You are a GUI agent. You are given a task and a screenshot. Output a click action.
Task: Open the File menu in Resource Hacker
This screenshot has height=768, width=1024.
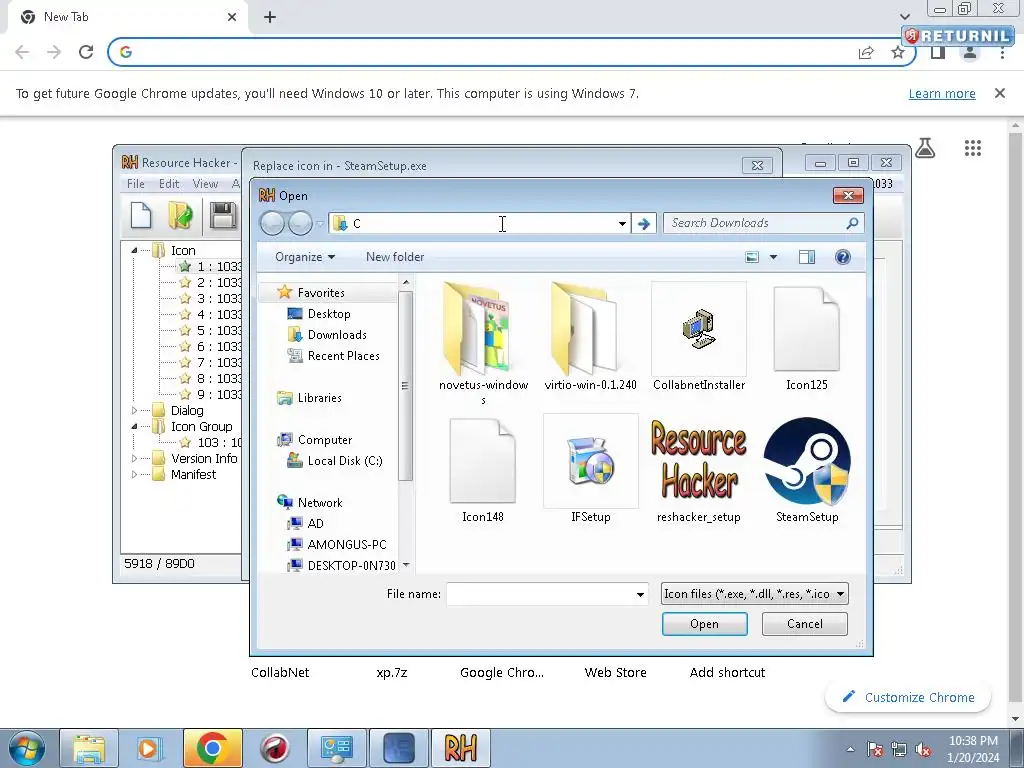click(x=136, y=184)
